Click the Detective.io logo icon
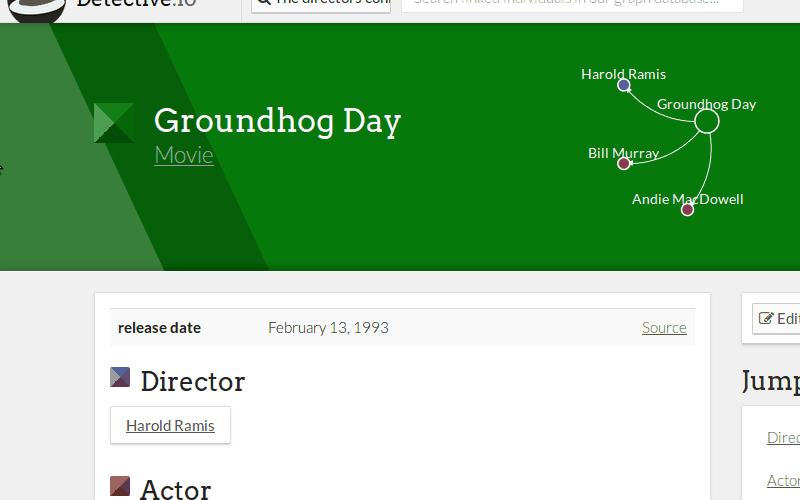This screenshot has height=500, width=800. [36, 9]
